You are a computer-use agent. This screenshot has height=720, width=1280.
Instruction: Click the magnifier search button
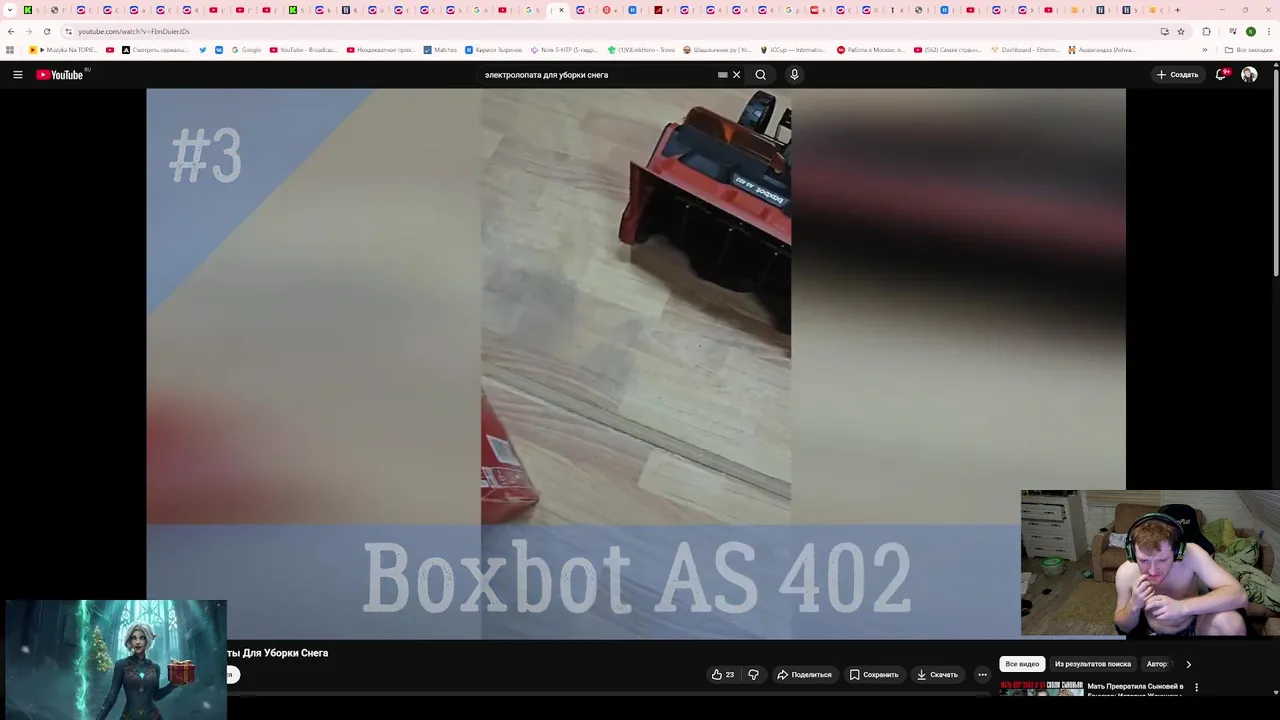(761, 75)
